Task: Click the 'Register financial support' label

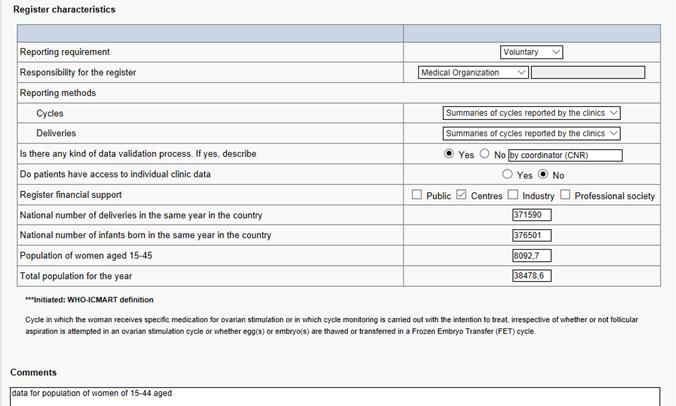Action: [71, 195]
